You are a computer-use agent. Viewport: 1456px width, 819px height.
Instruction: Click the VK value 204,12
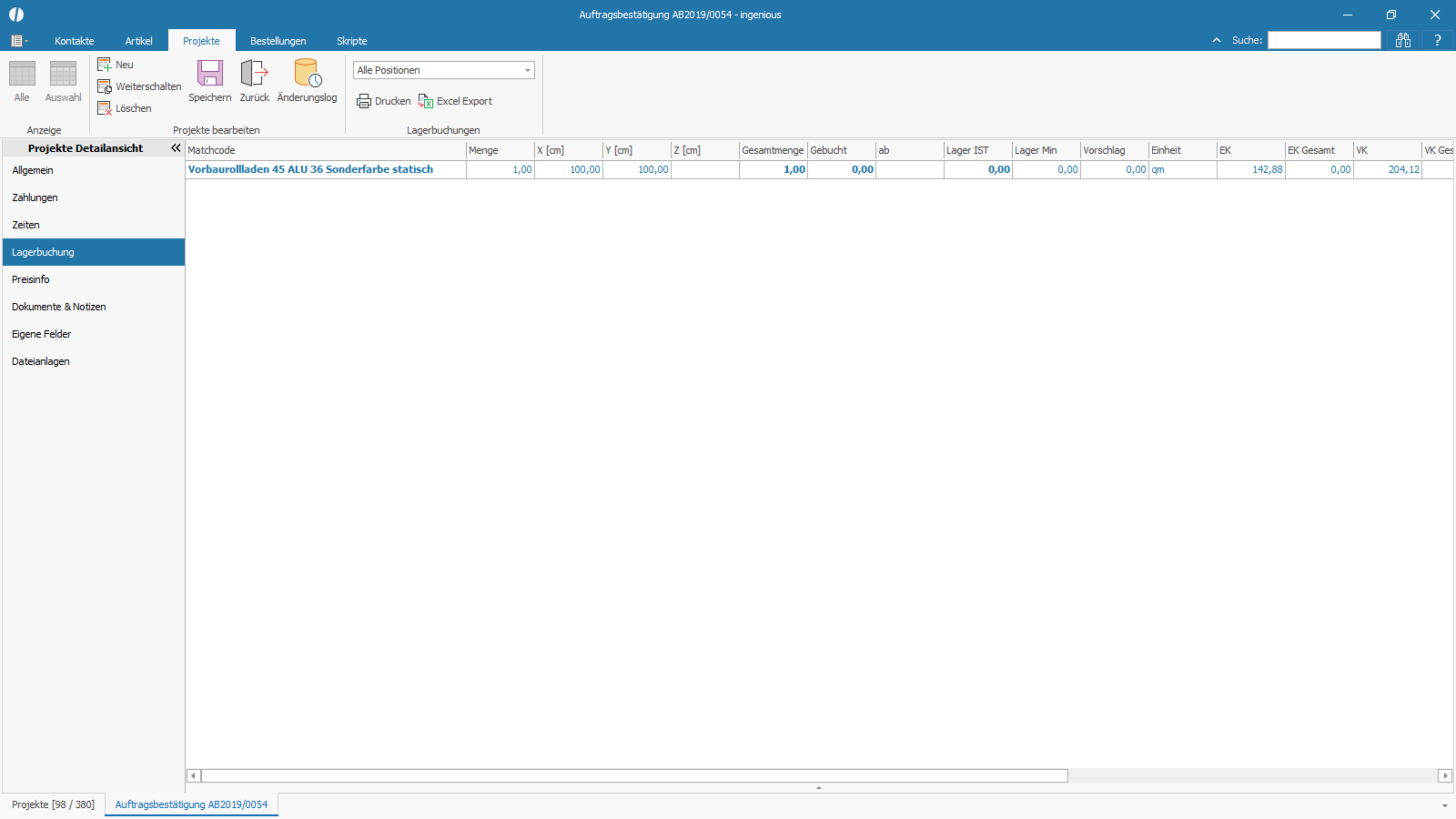click(1388, 169)
